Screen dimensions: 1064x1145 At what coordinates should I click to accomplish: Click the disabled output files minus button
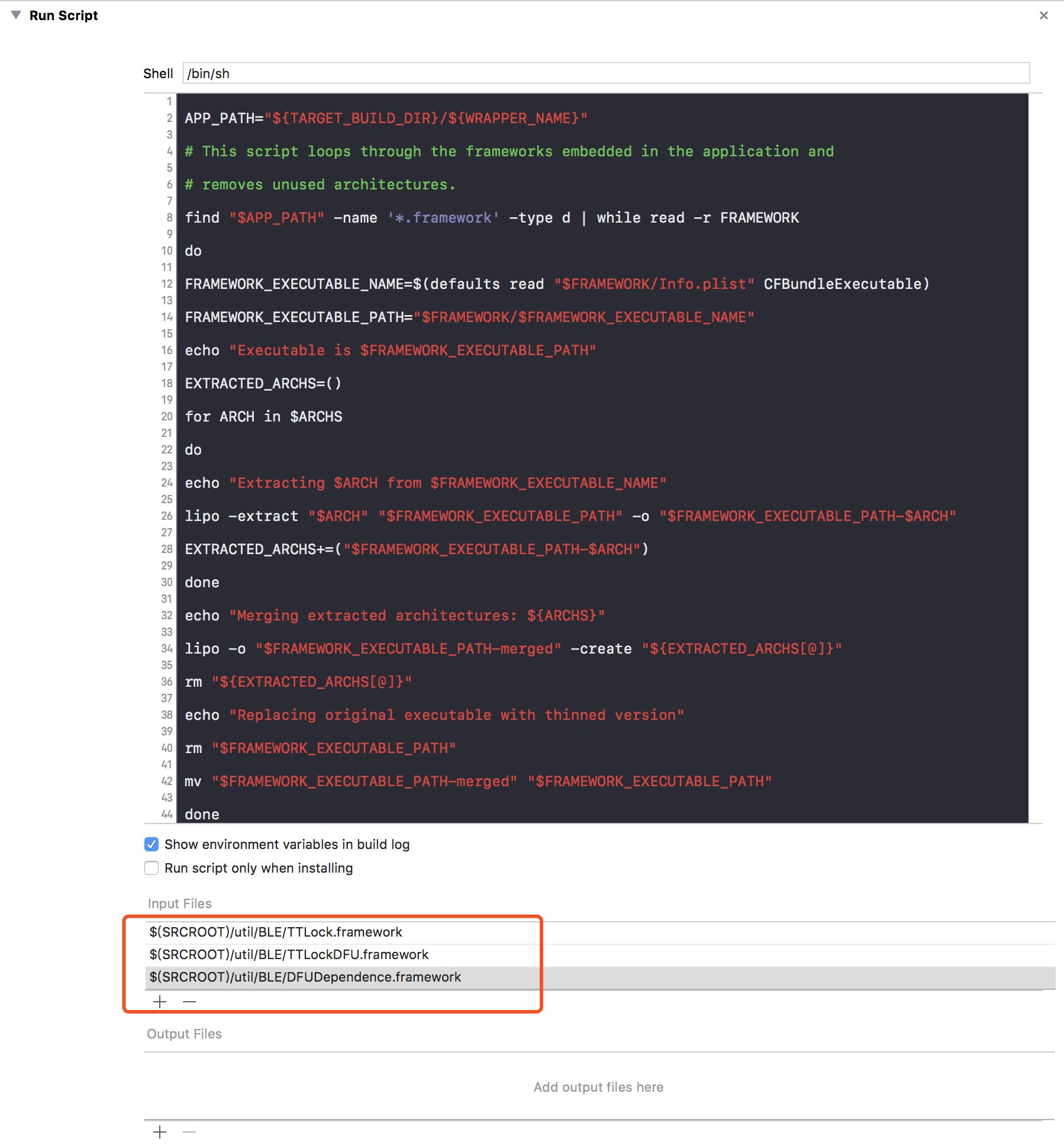pos(189,1132)
